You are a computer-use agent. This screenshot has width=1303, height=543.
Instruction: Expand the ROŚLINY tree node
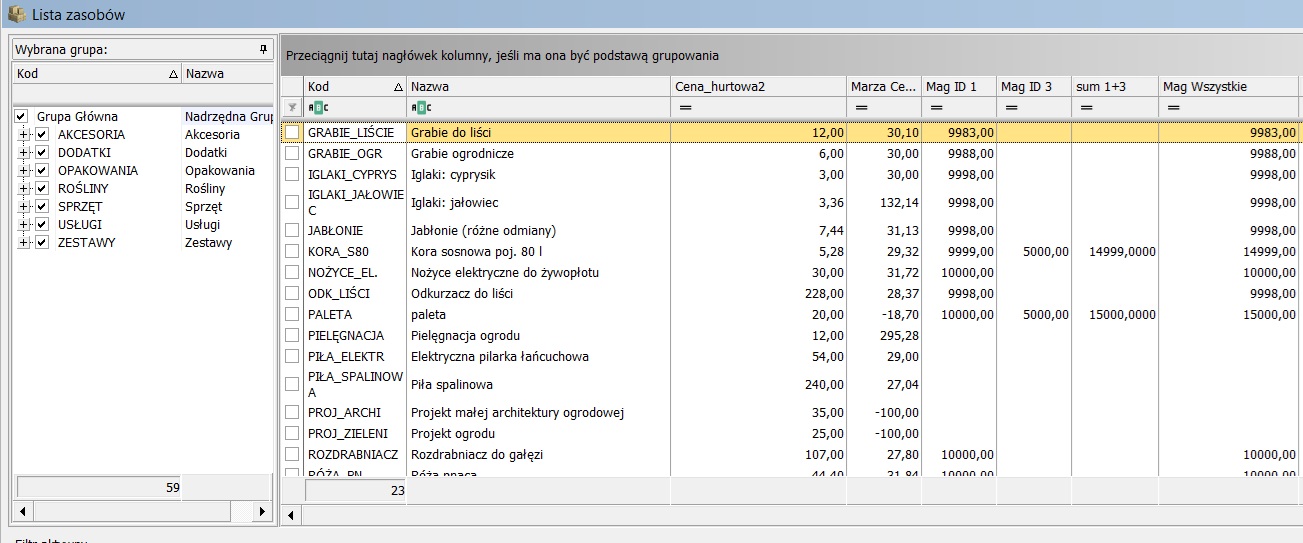pyautogui.click(x=25, y=189)
